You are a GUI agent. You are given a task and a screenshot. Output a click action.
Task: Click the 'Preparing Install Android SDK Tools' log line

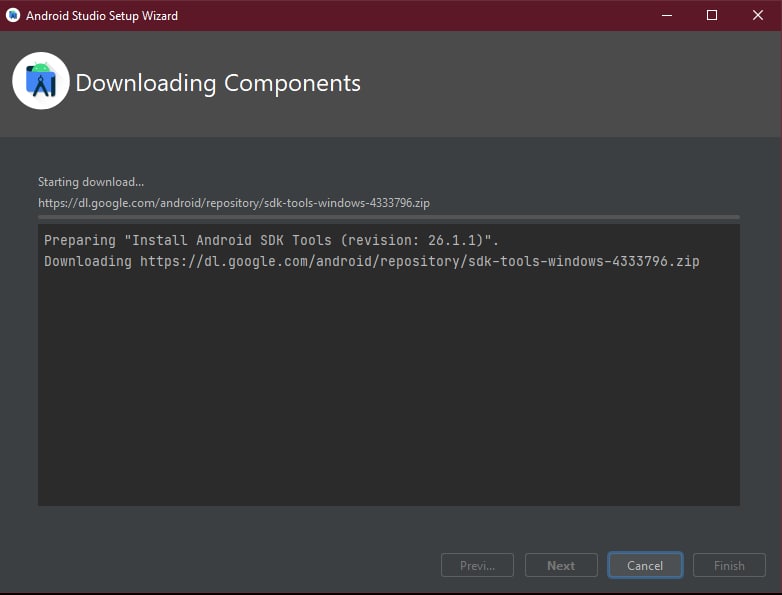click(x=271, y=240)
